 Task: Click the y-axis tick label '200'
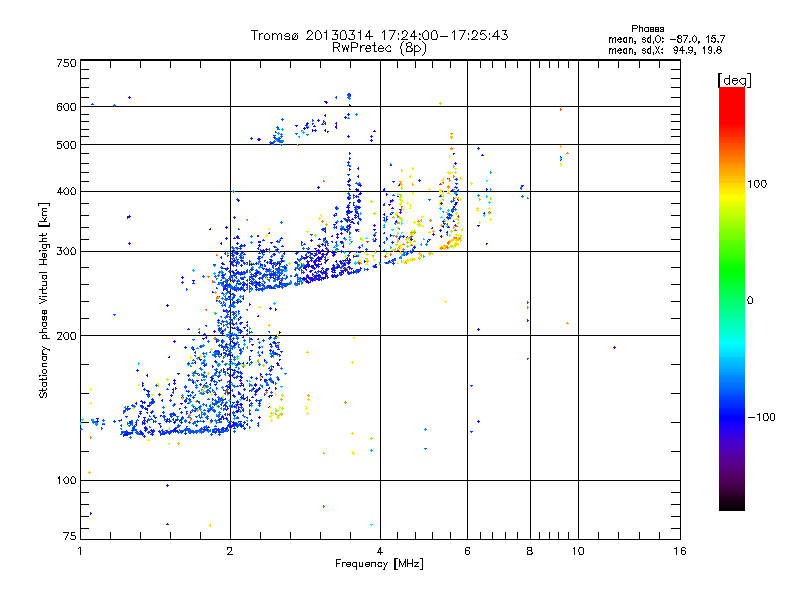66,336
